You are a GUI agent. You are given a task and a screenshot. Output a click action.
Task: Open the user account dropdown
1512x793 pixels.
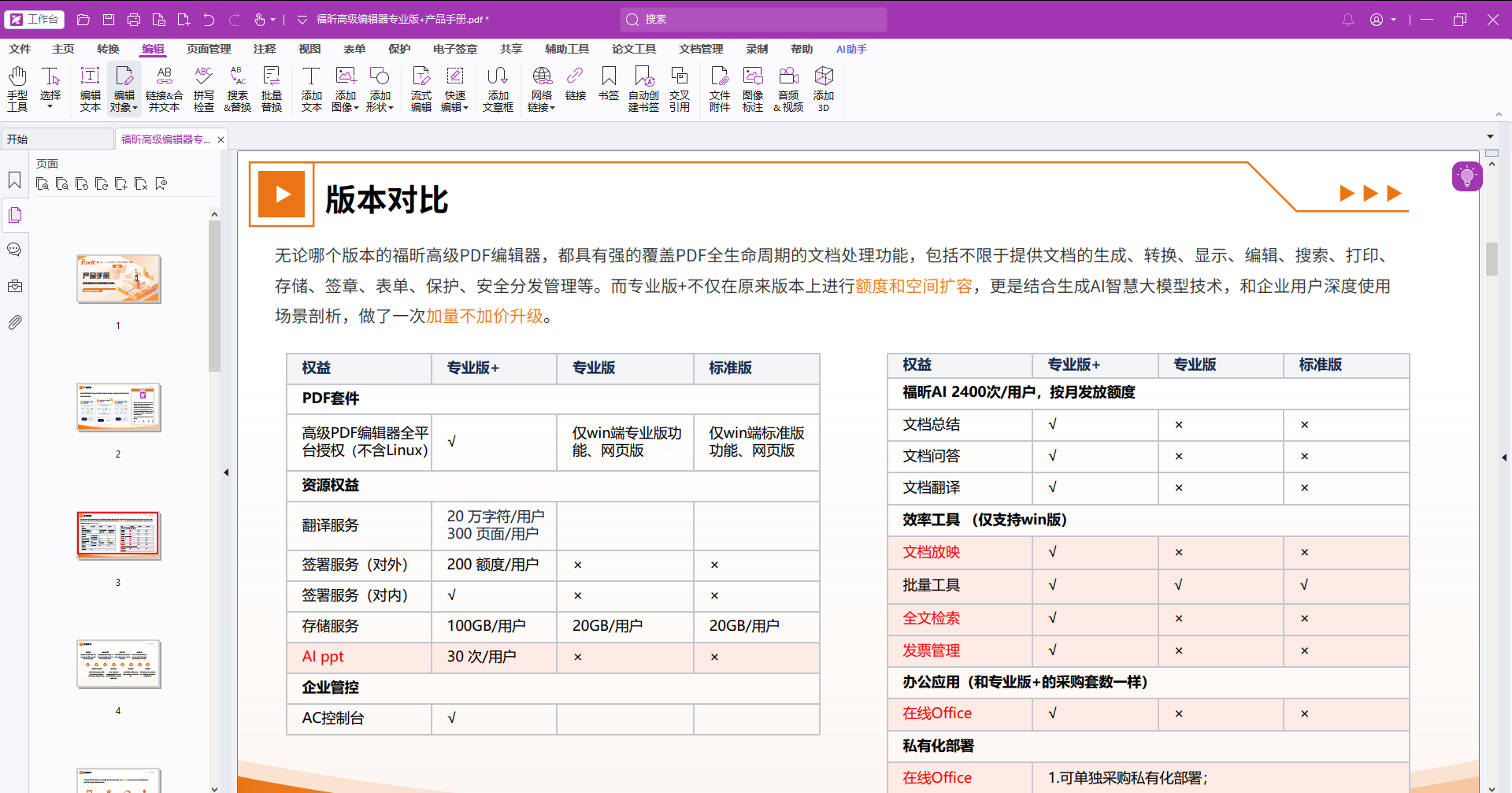click(x=1394, y=20)
